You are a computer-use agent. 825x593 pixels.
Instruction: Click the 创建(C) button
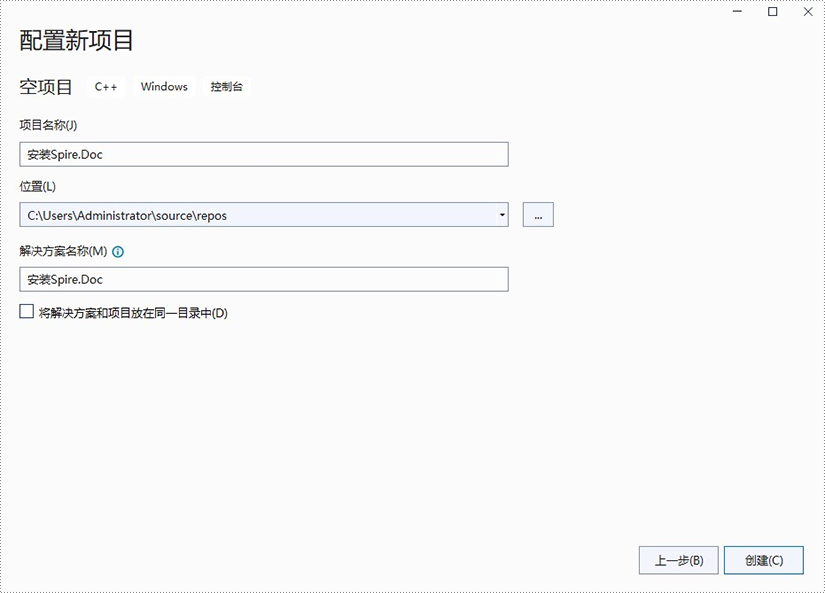[x=763, y=560]
